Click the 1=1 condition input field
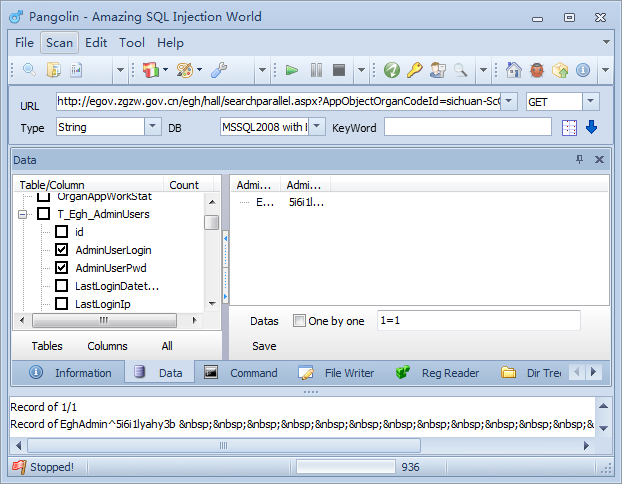 pyautogui.click(x=479, y=321)
